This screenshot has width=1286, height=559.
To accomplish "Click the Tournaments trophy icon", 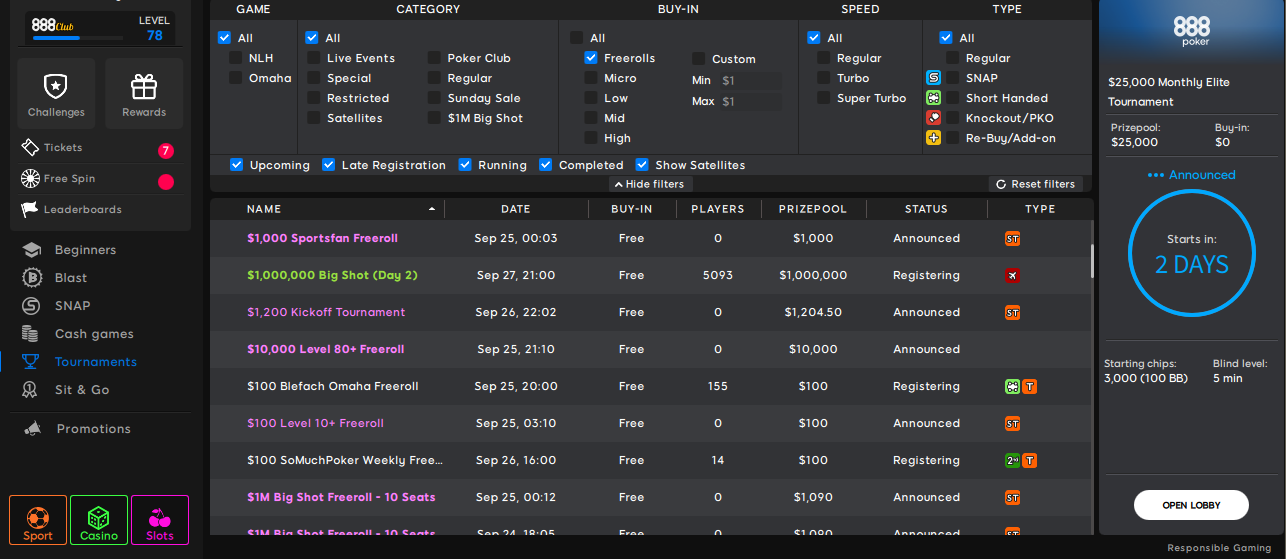I will 32,362.
